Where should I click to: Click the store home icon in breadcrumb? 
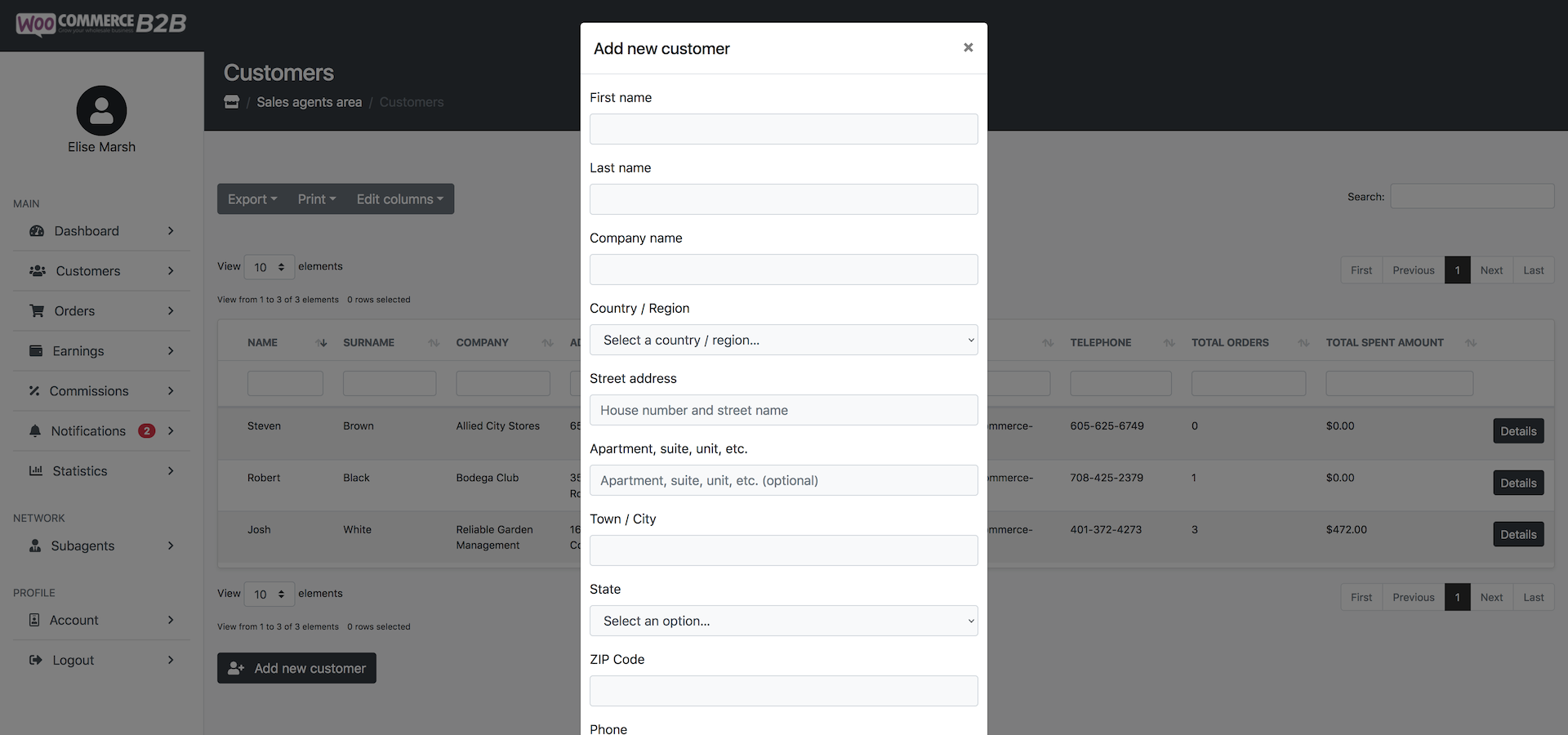pyautogui.click(x=232, y=102)
